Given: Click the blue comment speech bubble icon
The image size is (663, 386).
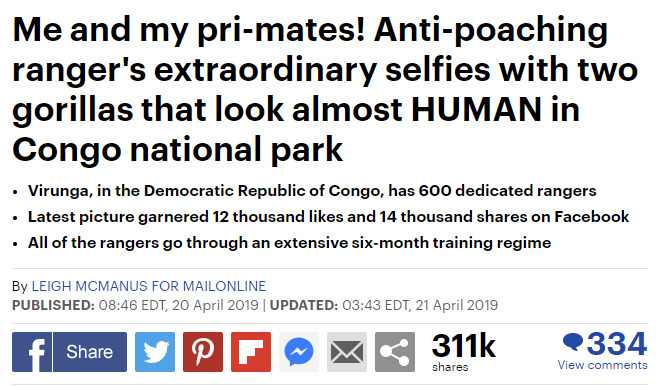Looking at the screenshot, I should tap(573, 342).
